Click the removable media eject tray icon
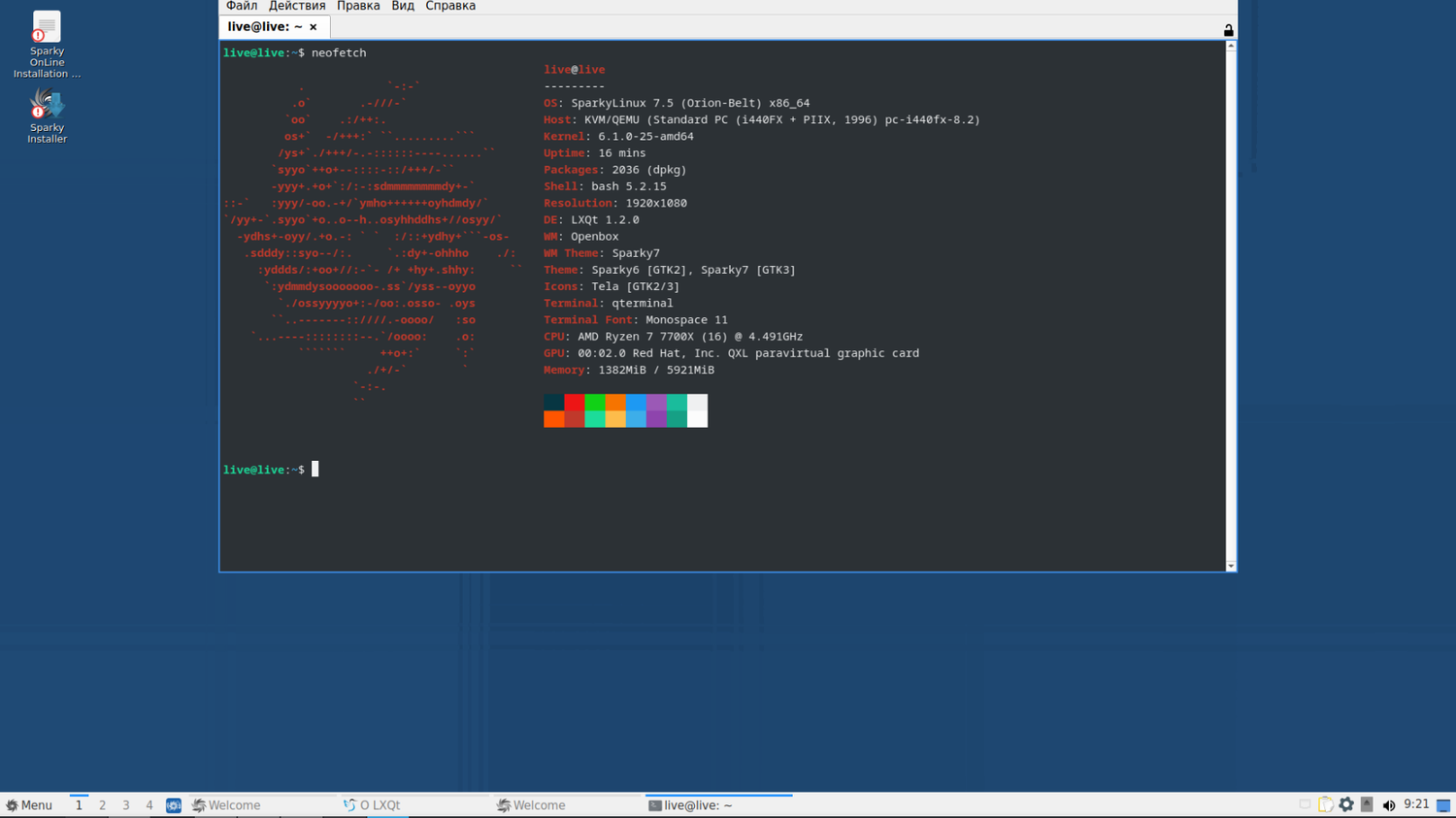 tap(1367, 804)
